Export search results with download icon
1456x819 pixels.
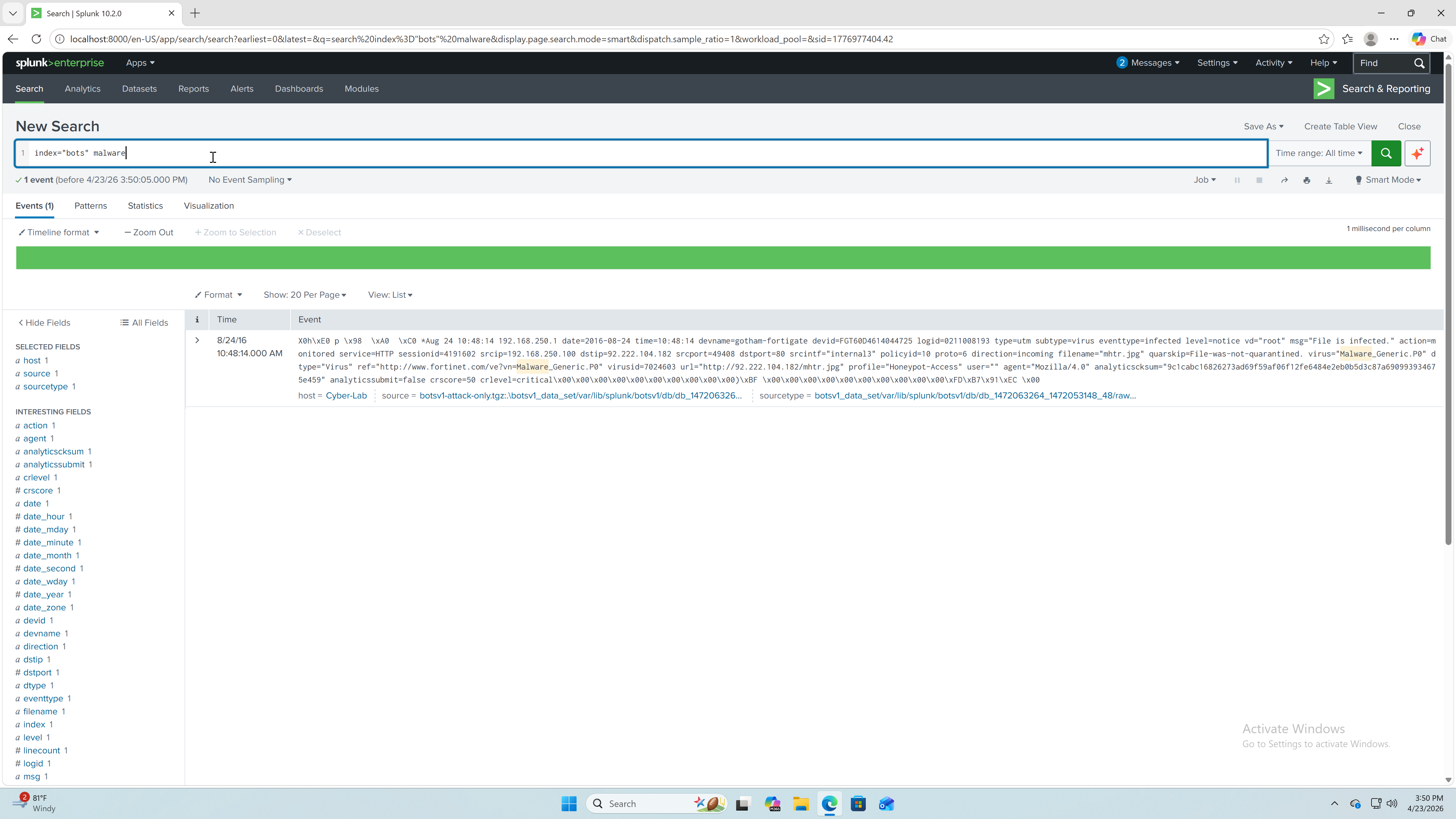click(x=1329, y=180)
